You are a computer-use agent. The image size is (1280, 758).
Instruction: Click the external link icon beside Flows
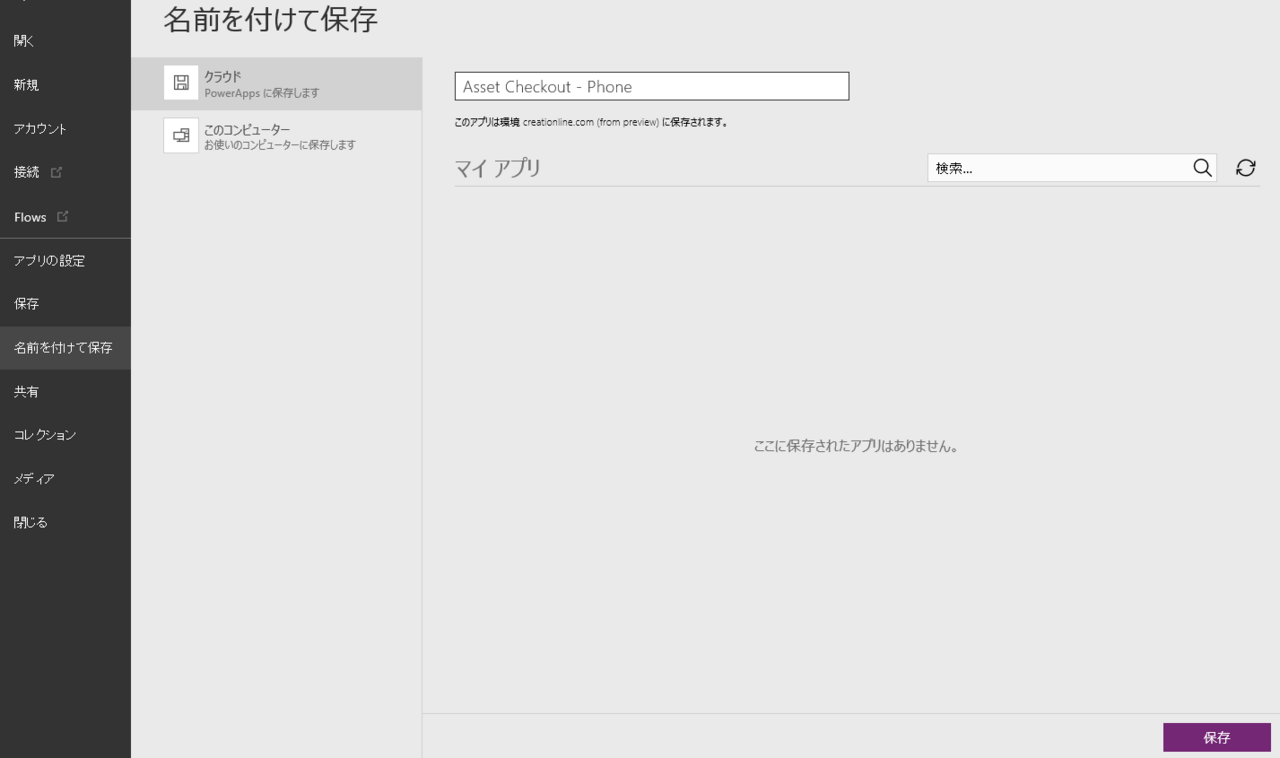tap(63, 216)
